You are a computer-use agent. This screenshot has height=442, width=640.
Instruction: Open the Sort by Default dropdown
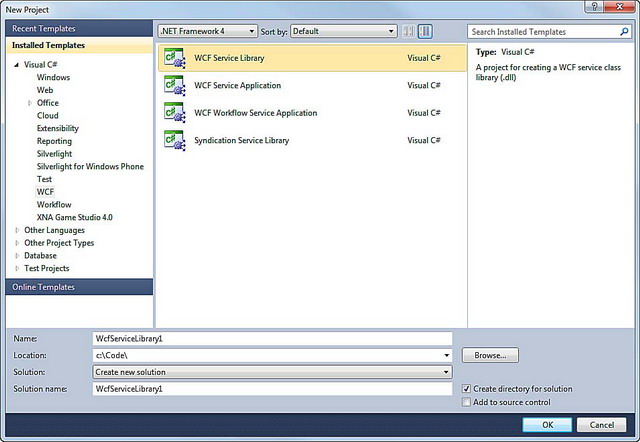(x=344, y=31)
